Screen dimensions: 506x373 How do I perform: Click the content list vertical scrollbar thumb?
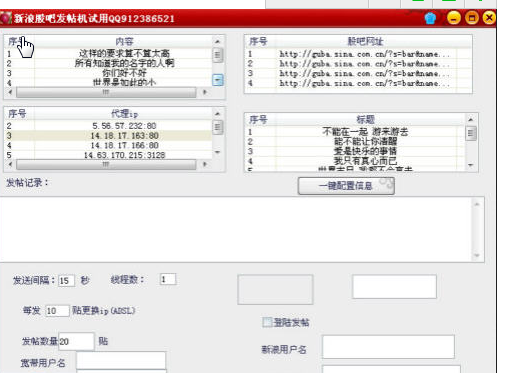(218, 55)
